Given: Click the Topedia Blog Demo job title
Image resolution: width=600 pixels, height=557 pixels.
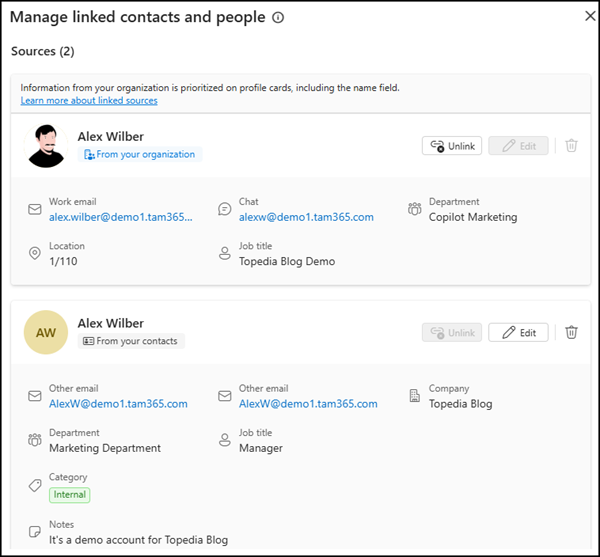Looking at the screenshot, I should 287,261.
